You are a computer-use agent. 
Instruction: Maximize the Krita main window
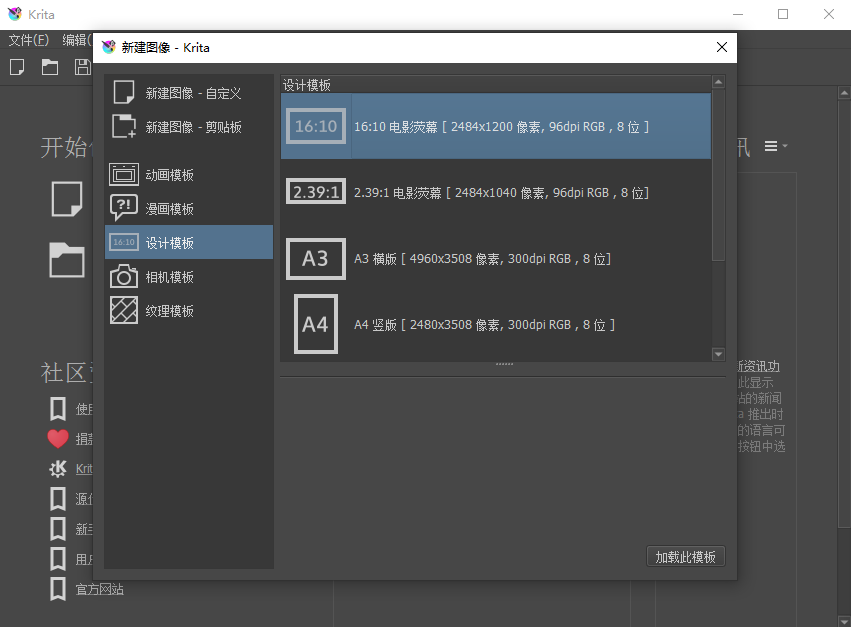click(783, 14)
